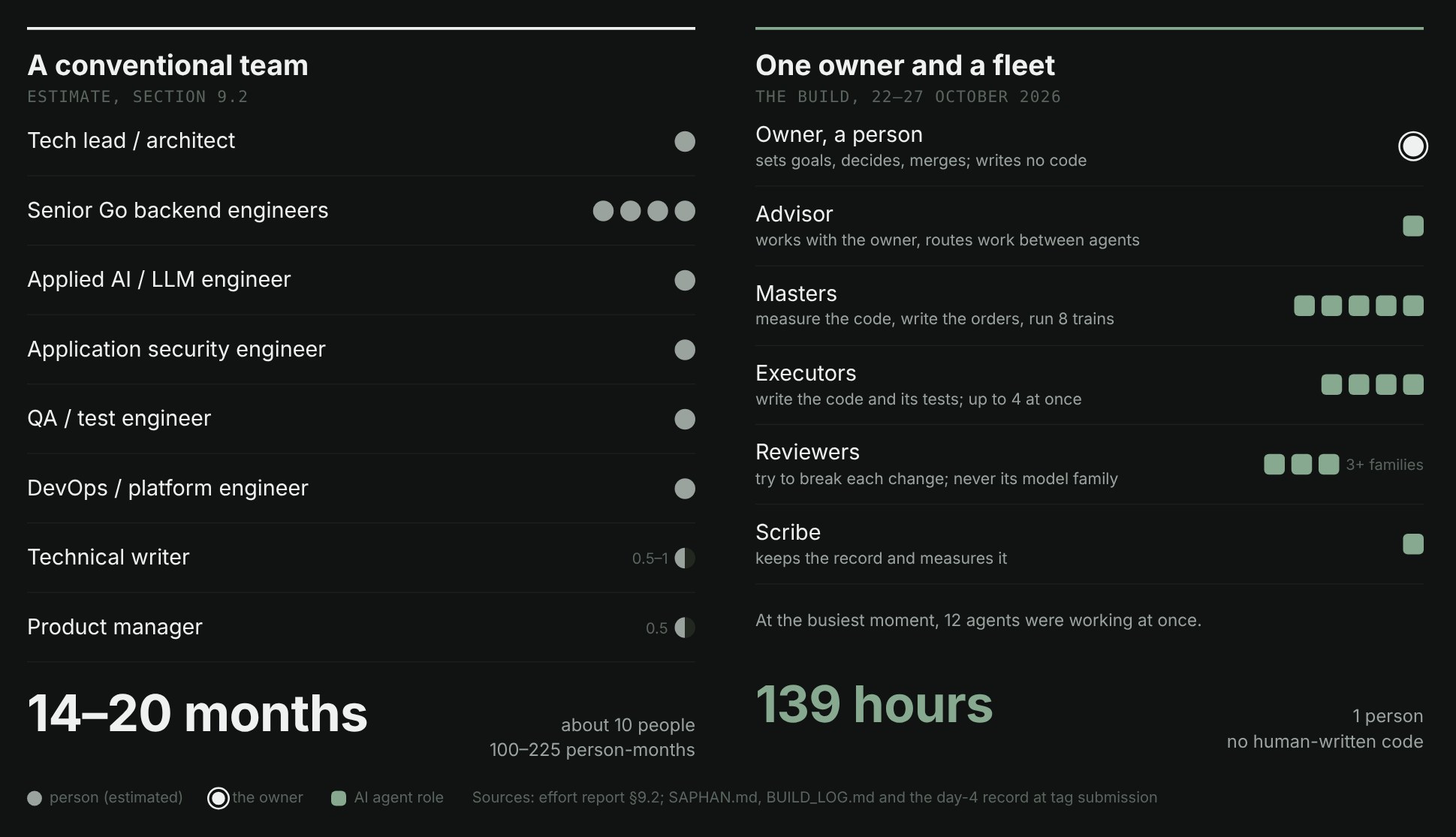Click "THE BUILD, 22–27 OCTOBER 2026" subtitle
The height and width of the screenshot is (837, 1456).
click(908, 97)
